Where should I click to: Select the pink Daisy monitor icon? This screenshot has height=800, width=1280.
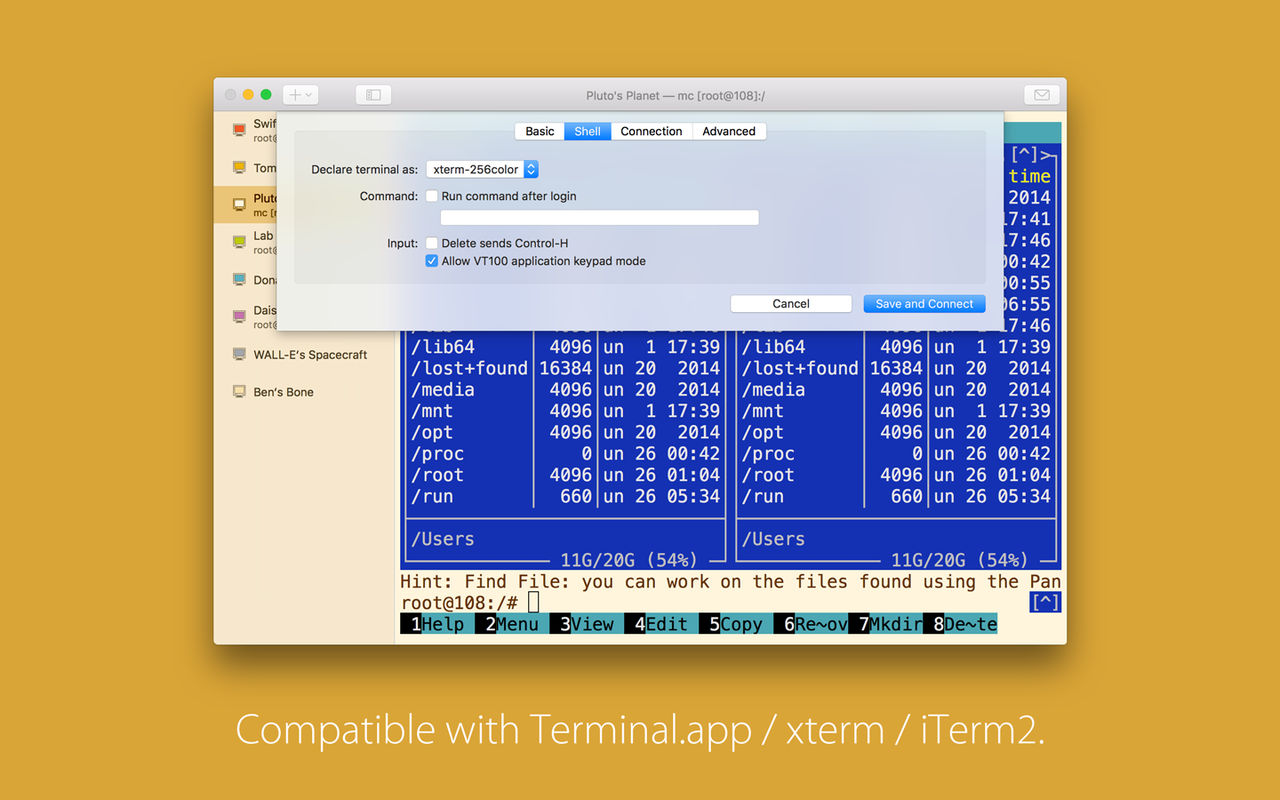[x=239, y=316]
